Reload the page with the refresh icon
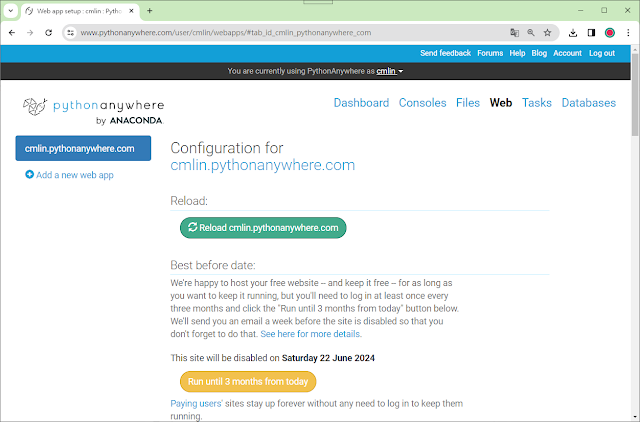This screenshot has width=640, height=422. (48, 33)
